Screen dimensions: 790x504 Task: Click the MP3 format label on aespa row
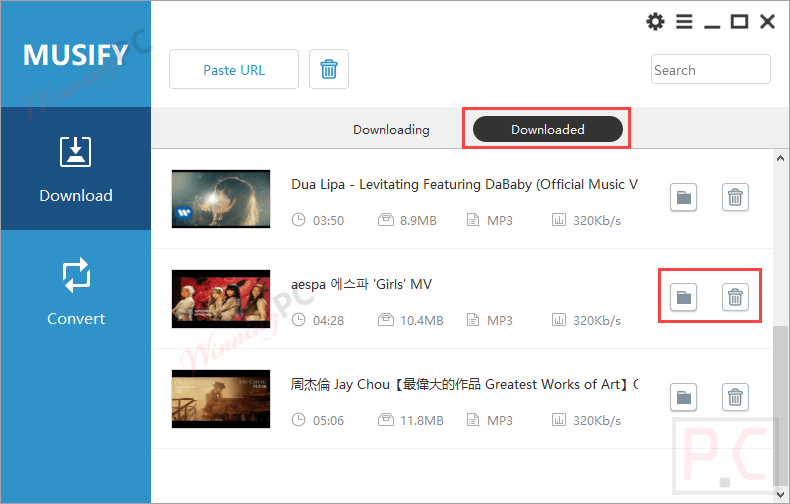click(x=500, y=321)
